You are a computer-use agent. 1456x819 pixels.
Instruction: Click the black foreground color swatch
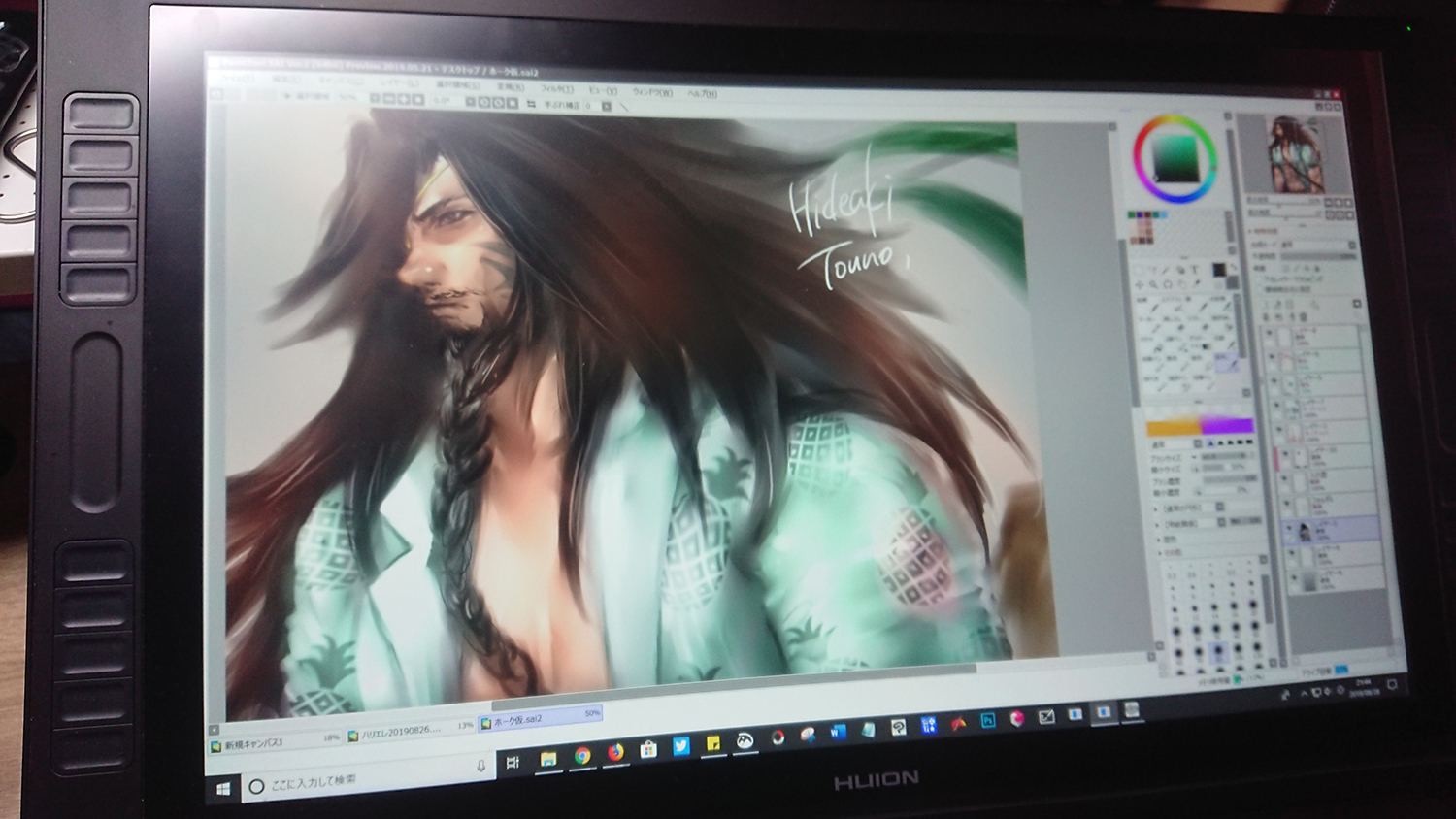coord(1218,270)
